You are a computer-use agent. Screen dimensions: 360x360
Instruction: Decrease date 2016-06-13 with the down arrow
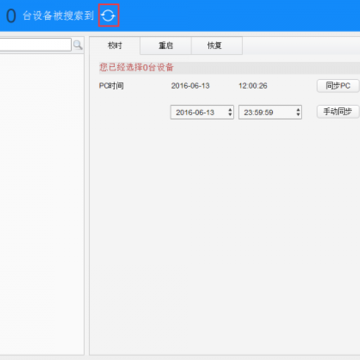(230, 115)
